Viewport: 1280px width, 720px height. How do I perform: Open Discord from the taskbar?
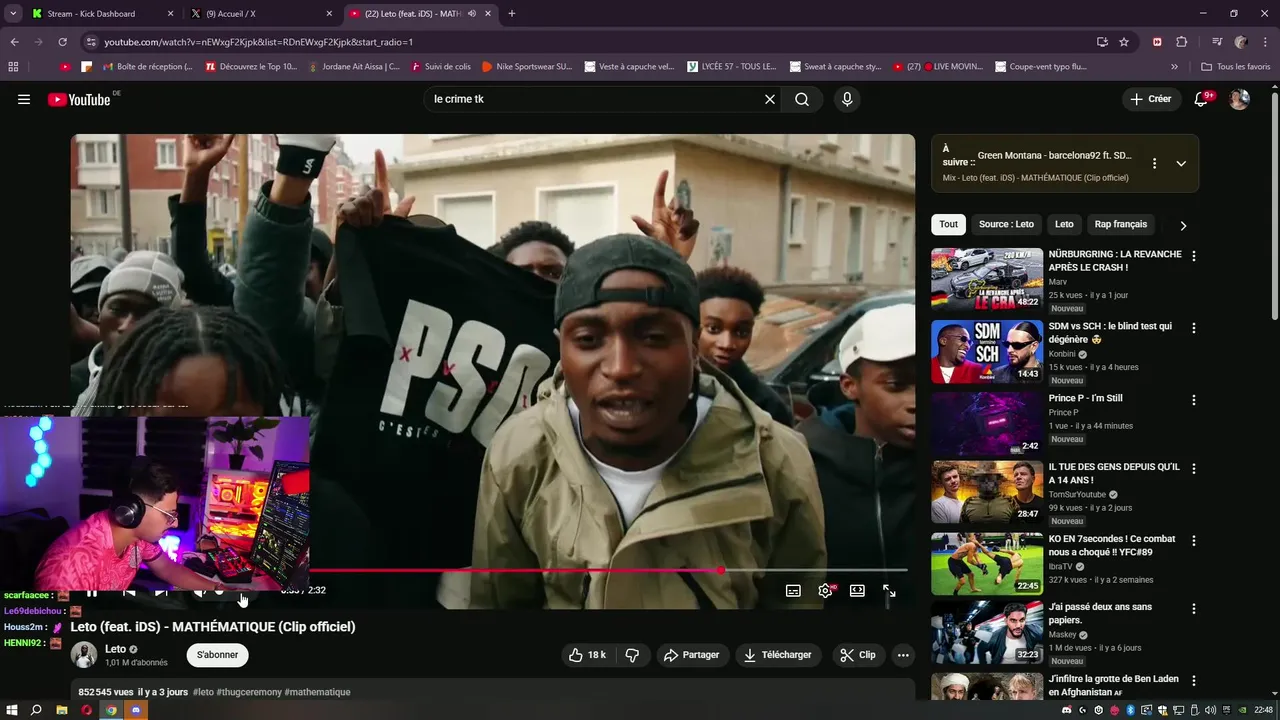136,710
